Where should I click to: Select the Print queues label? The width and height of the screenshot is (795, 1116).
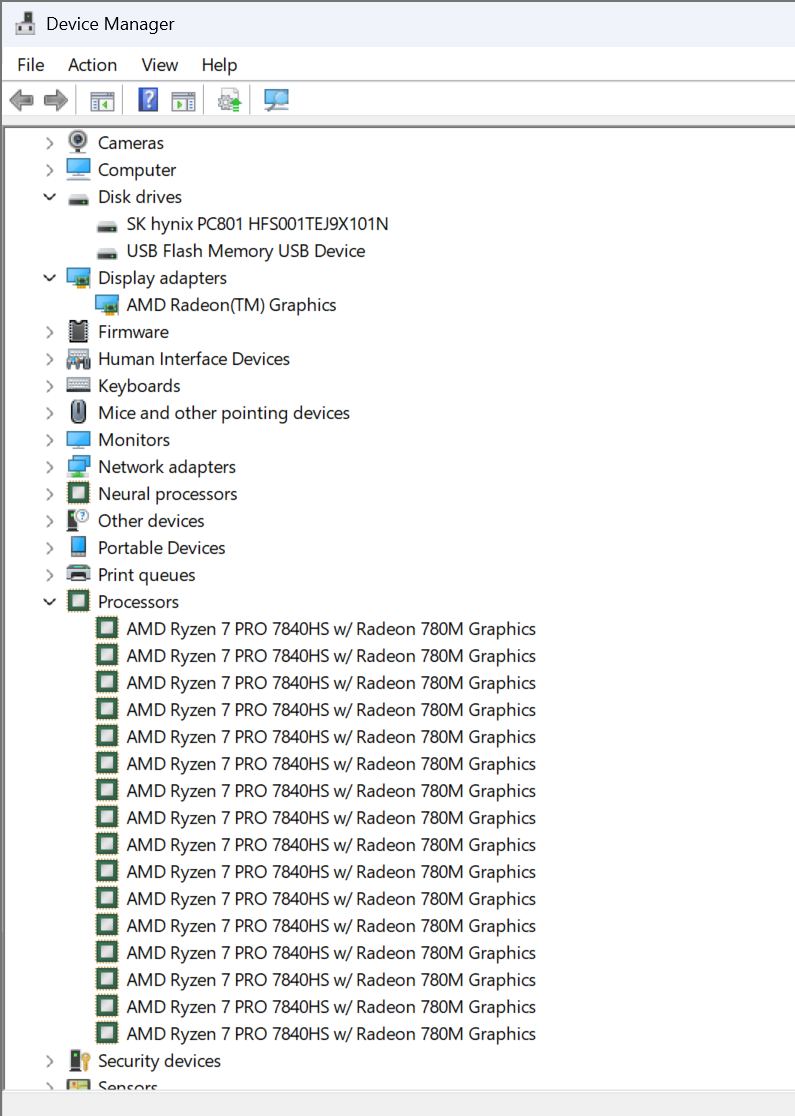click(x=147, y=575)
